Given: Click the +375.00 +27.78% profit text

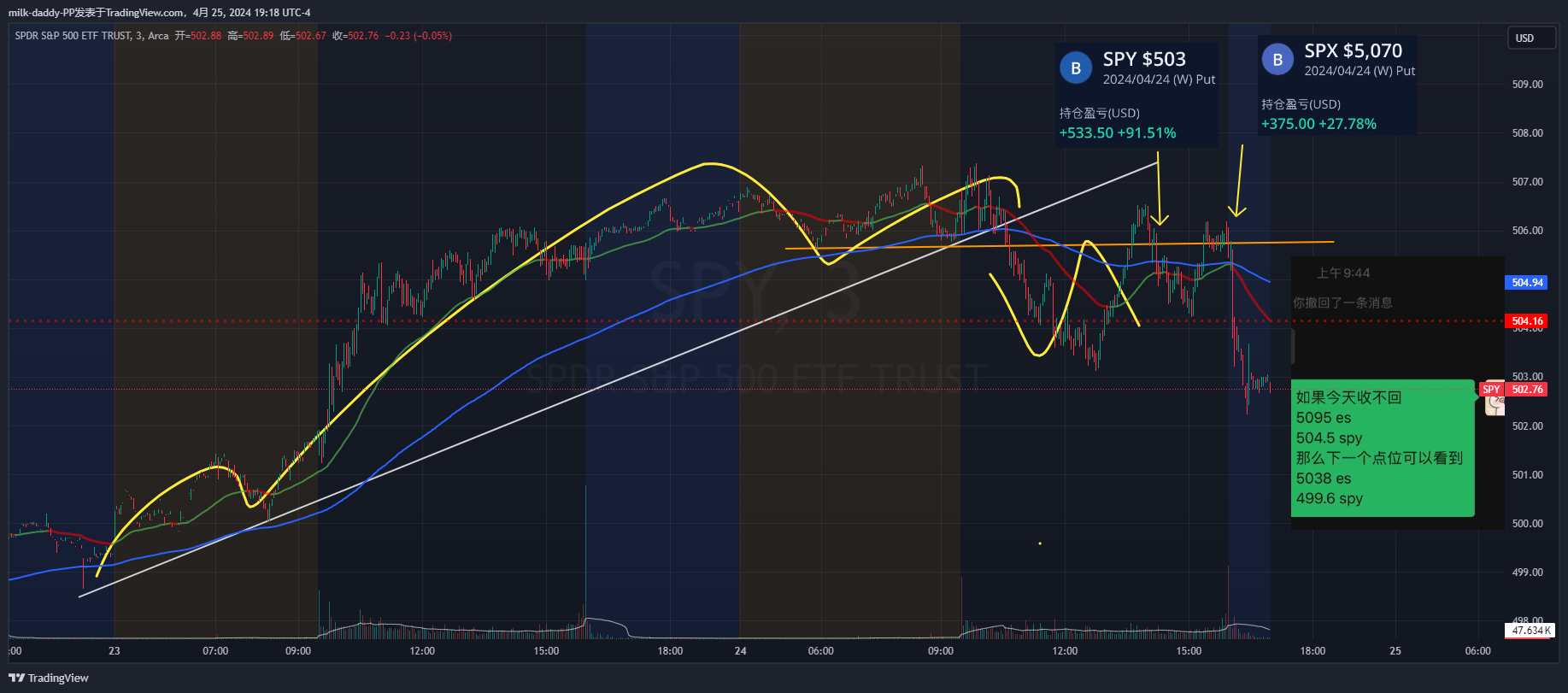Looking at the screenshot, I should pyautogui.click(x=1318, y=124).
